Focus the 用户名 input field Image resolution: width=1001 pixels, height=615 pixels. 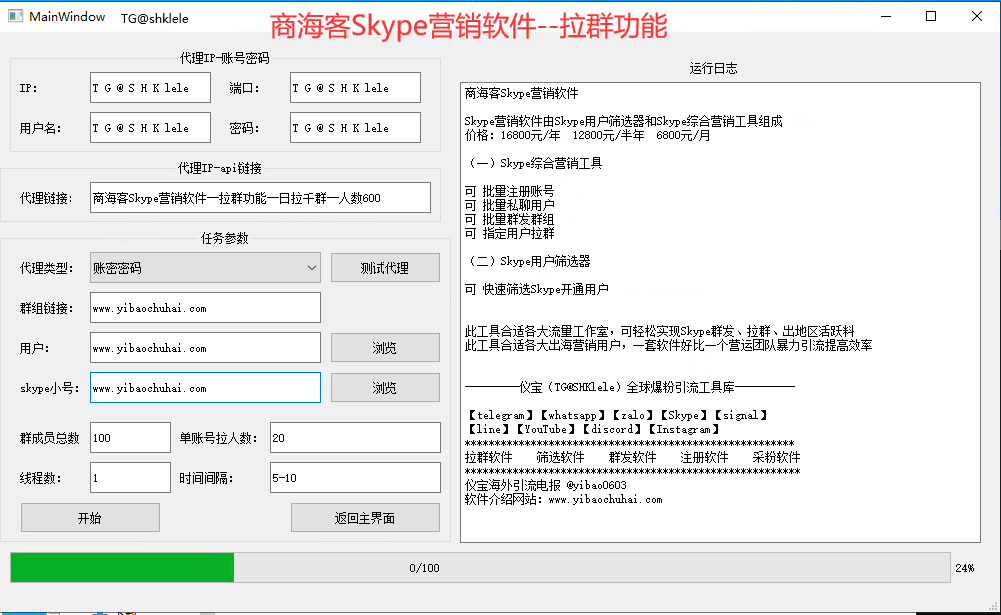[x=150, y=128]
